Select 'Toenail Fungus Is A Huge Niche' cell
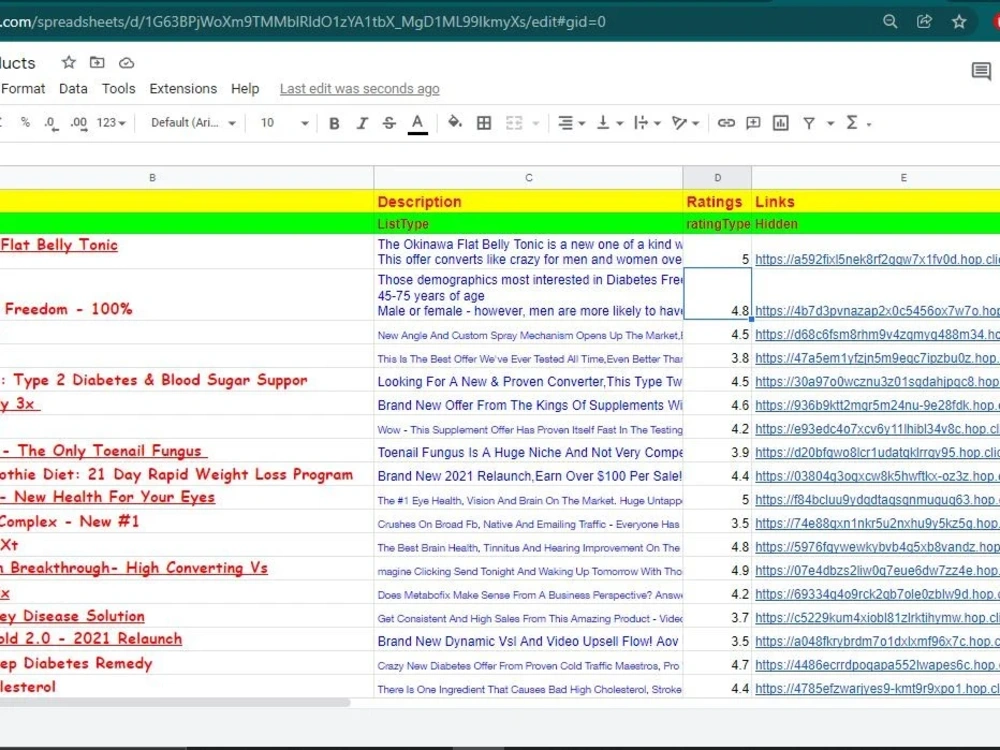 529,452
